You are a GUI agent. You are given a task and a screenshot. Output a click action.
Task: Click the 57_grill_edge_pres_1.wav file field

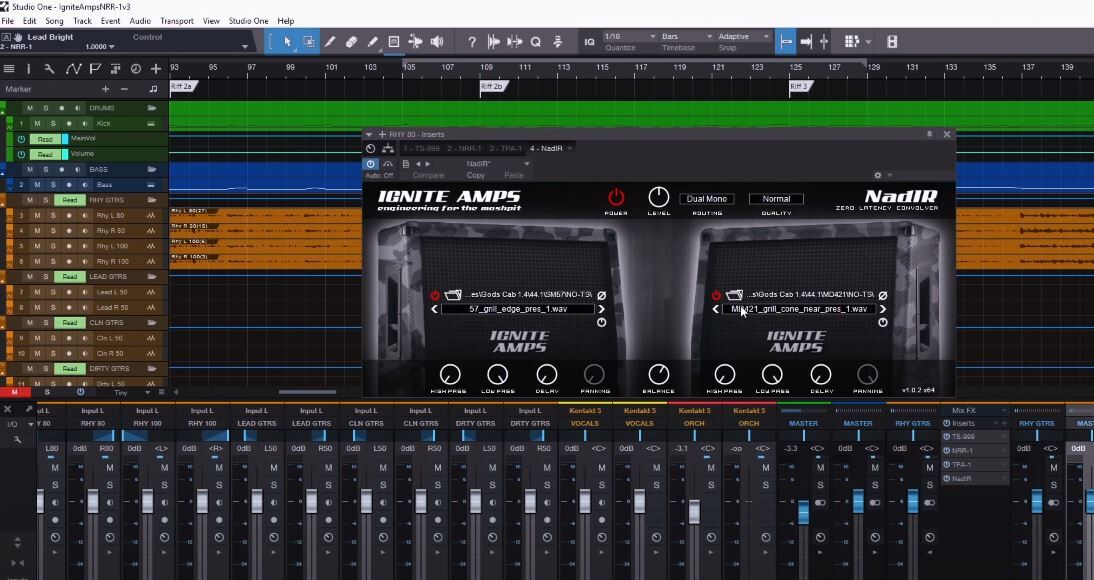coord(518,309)
